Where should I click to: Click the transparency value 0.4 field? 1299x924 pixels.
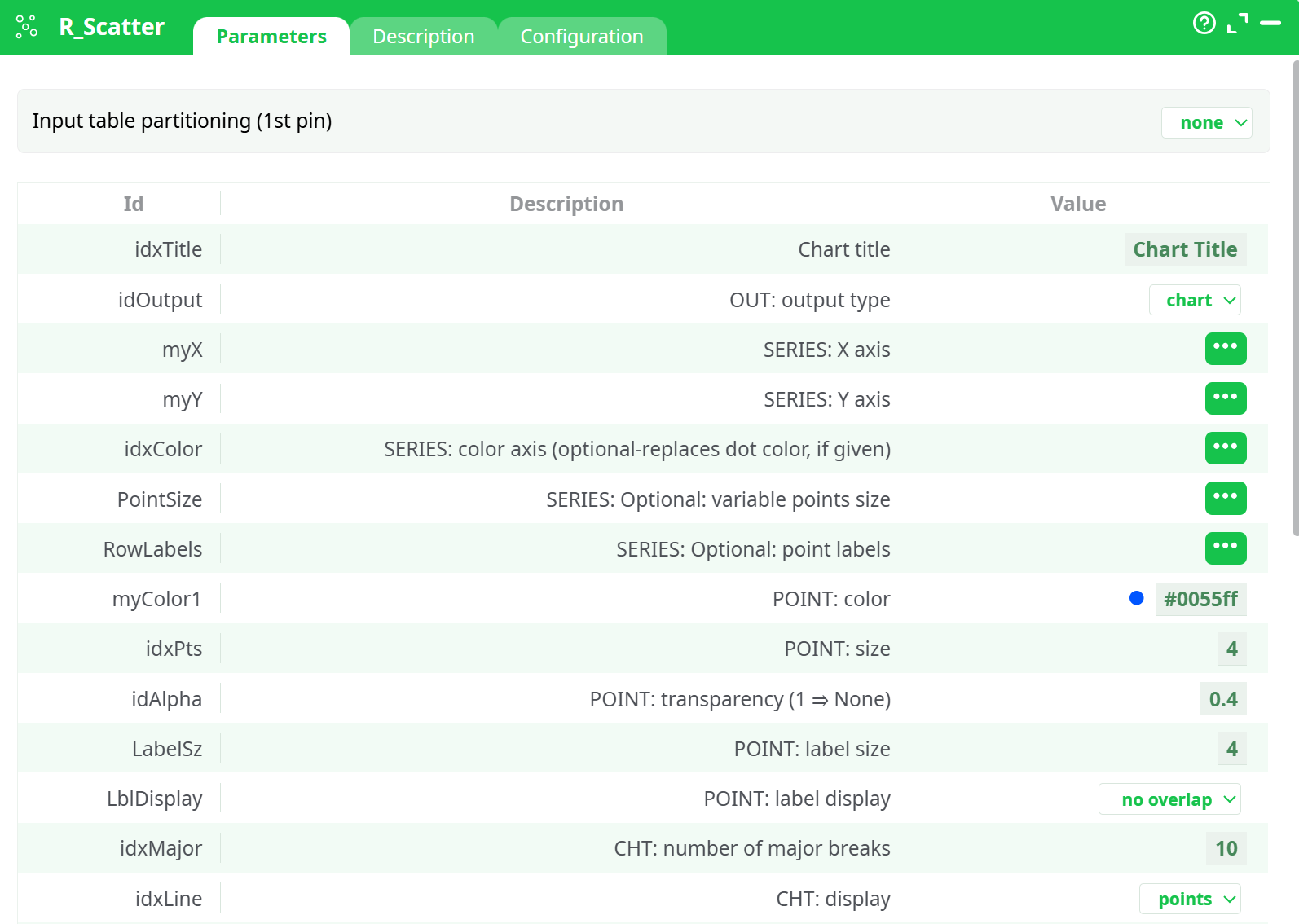[1222, 699]
